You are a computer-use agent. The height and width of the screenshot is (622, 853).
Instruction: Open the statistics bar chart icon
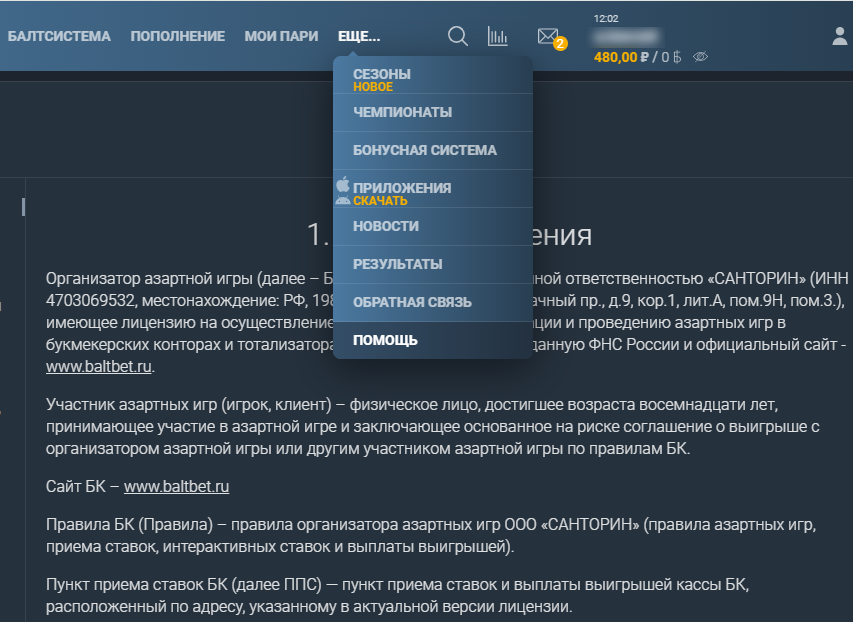[497, 36]
